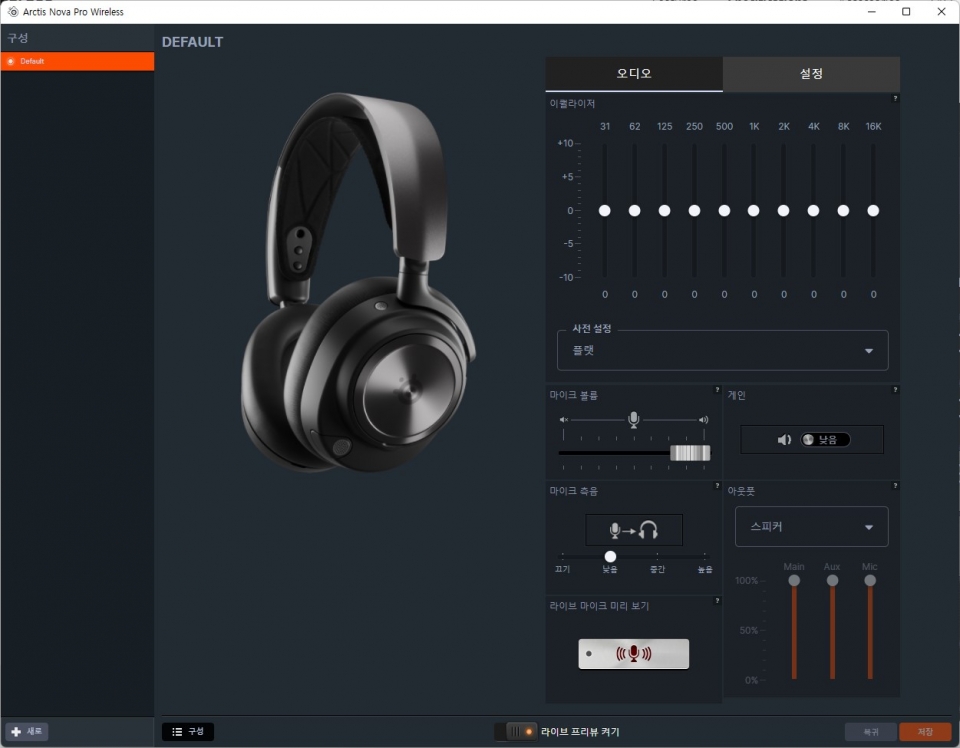Click the -10 label on the equalizer scale
The height and width of the screenshot is (748, 960).
point(566,277)
